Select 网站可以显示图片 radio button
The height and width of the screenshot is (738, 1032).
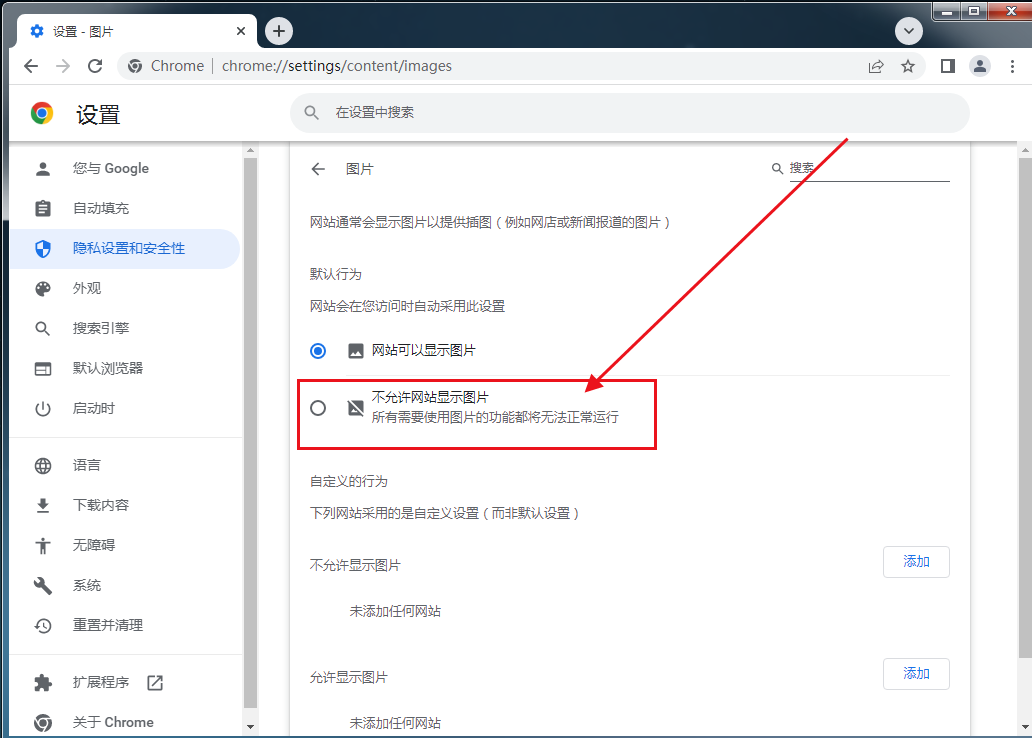[318, 350]
